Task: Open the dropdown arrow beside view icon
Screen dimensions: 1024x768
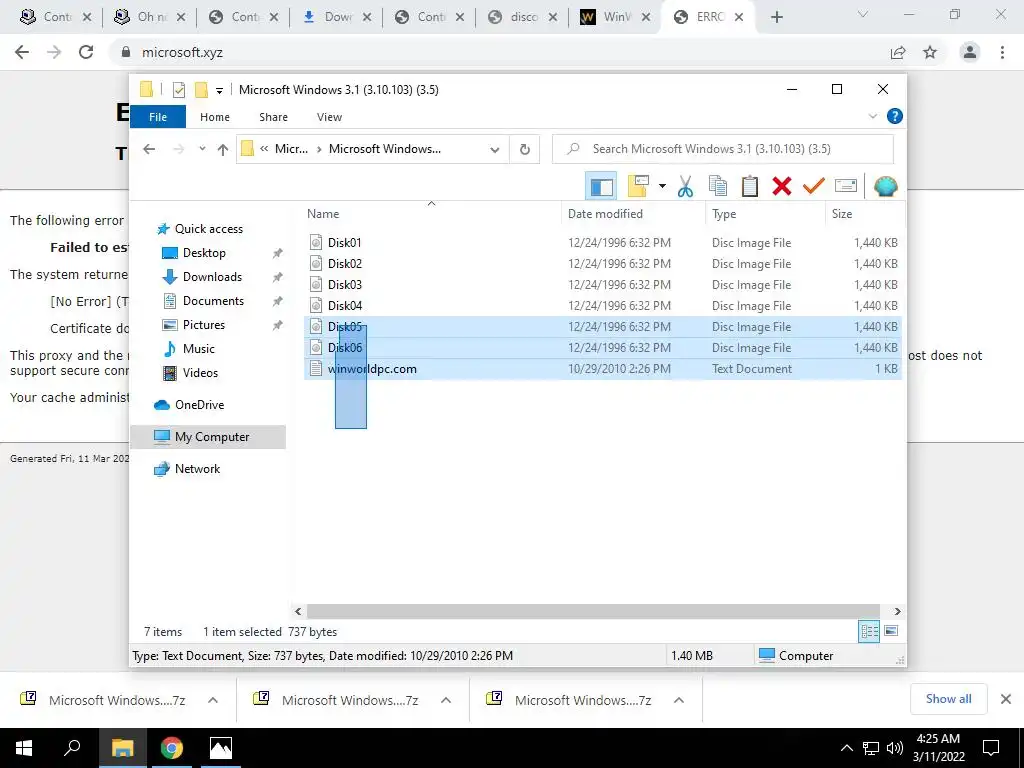Action: pyautogui.click(x=662, y=186)
